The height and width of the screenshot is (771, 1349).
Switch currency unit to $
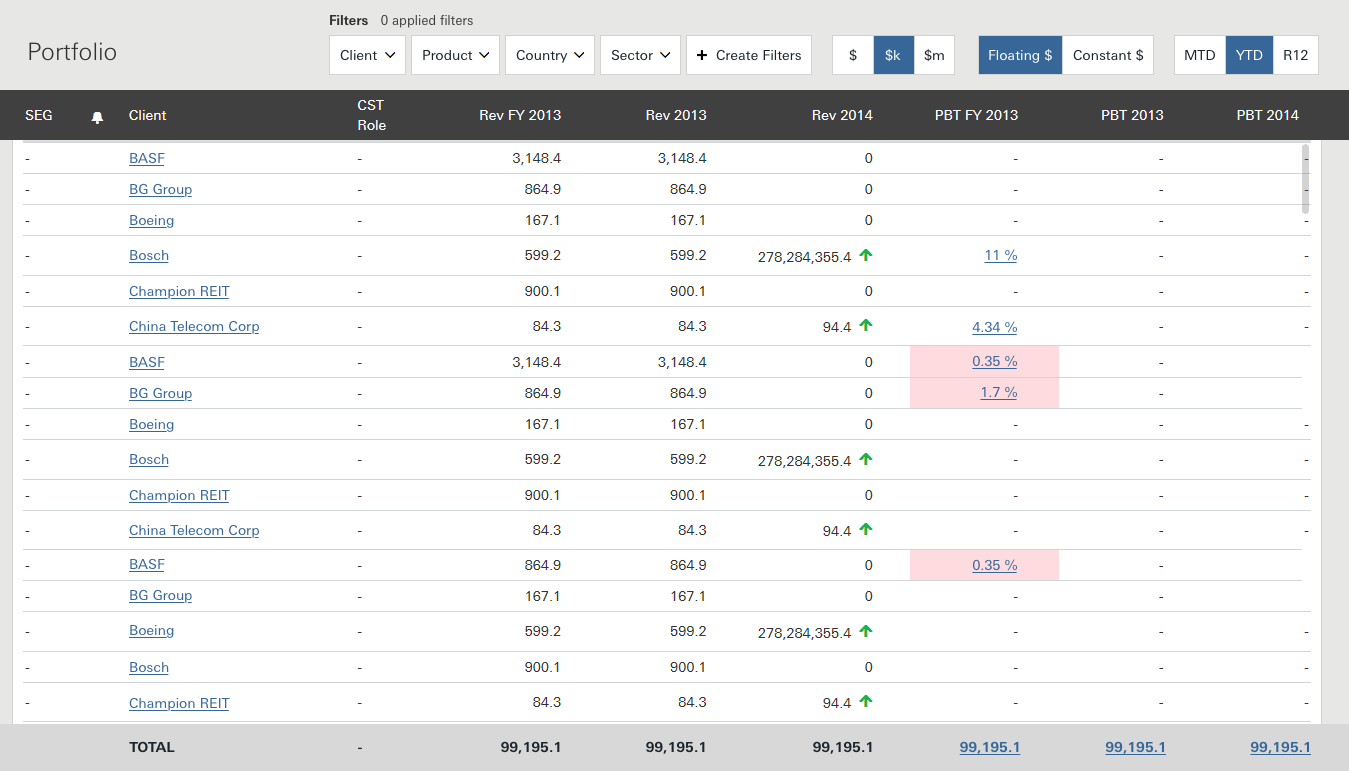(853, 55)
